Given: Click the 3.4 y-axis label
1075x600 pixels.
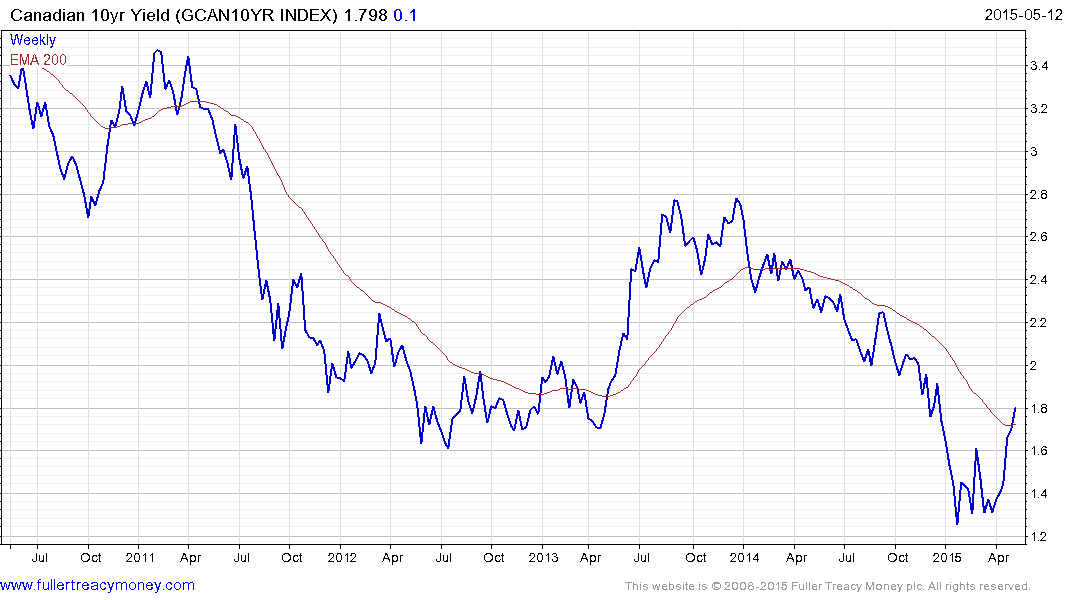Looking at the screenshot, I should click(x=1039, y=66).
